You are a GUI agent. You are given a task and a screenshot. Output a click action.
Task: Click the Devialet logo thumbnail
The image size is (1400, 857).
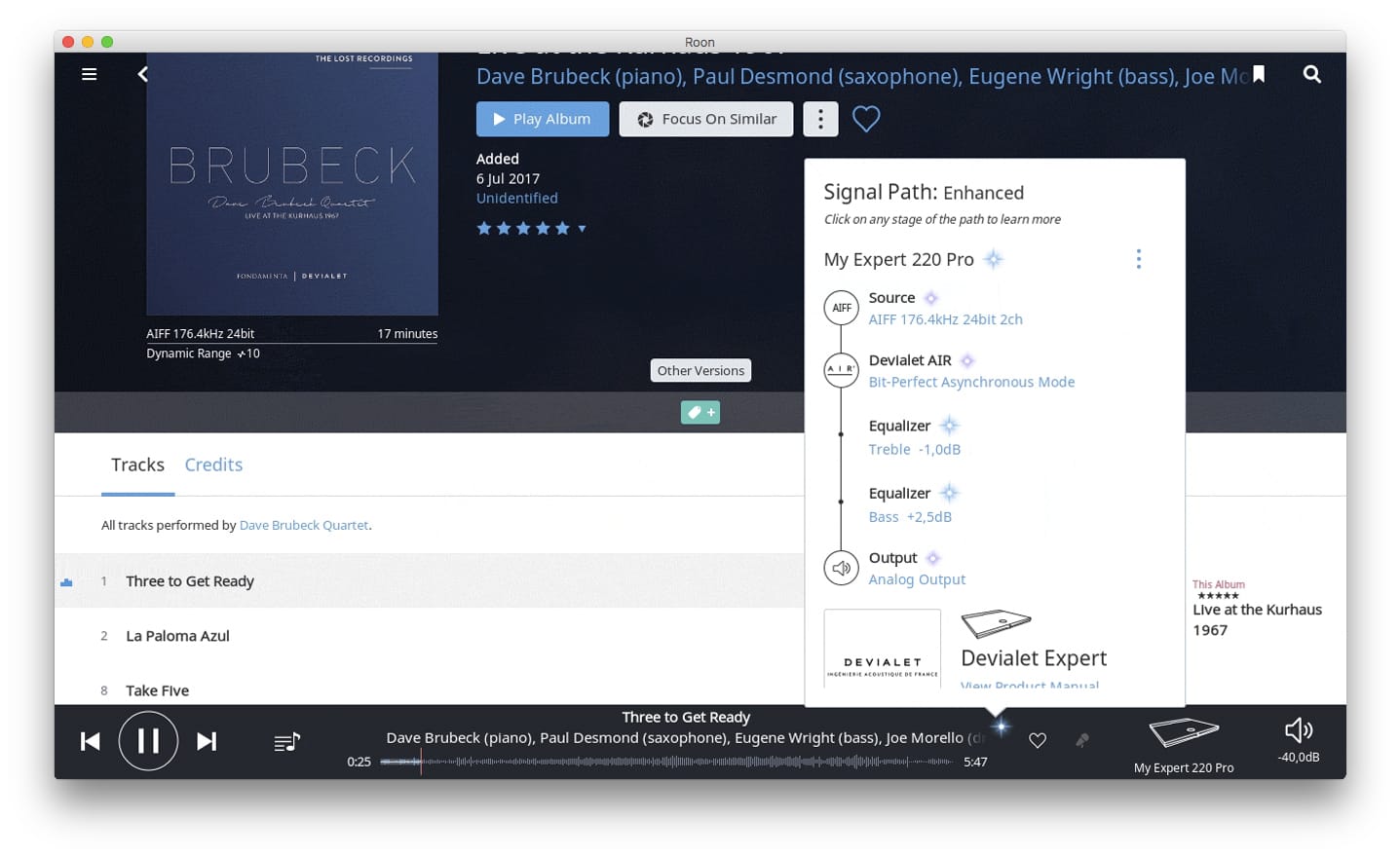tap(883, 649)
